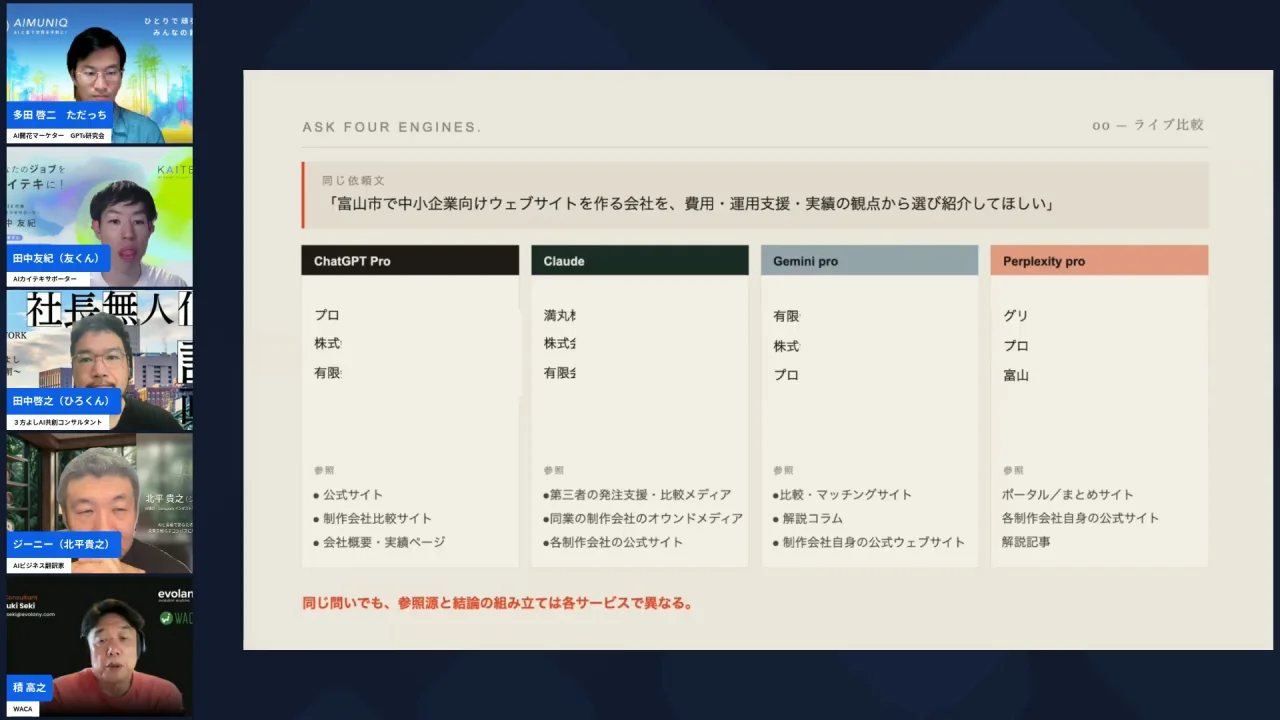The image size is (1280, 720).
Task: Select the 田中啓之（ひろくん） participant video tile
Action: click(100, 360)
